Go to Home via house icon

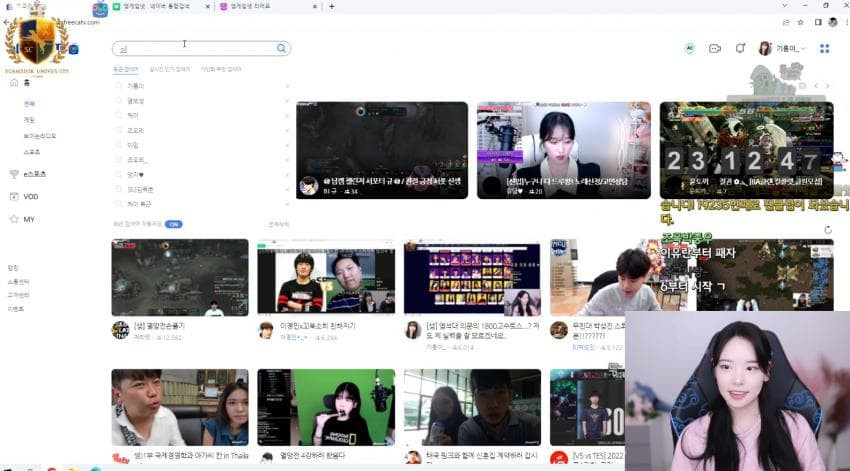[x=14, y=82]
